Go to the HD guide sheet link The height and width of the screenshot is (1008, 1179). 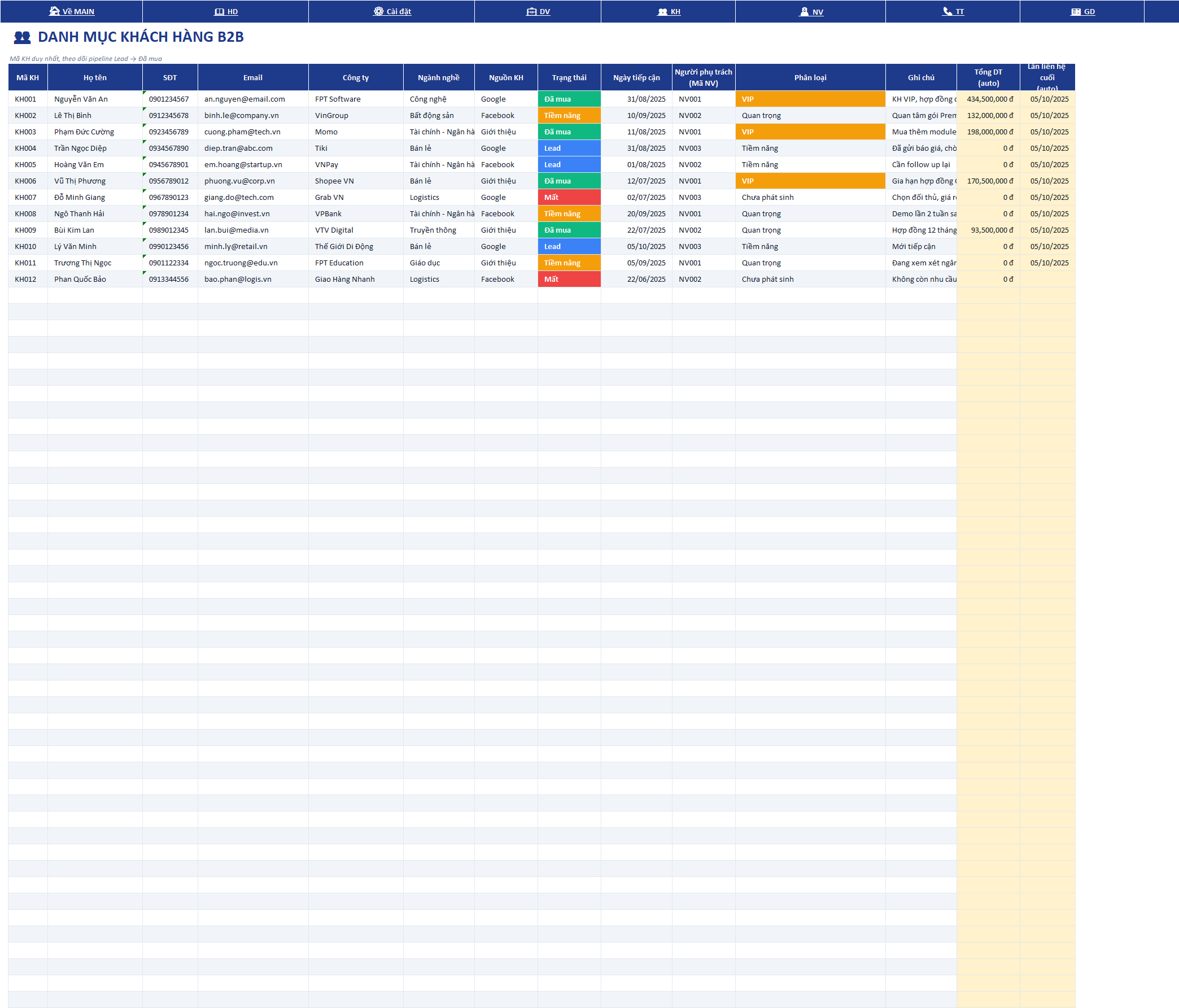click(226, 11)
